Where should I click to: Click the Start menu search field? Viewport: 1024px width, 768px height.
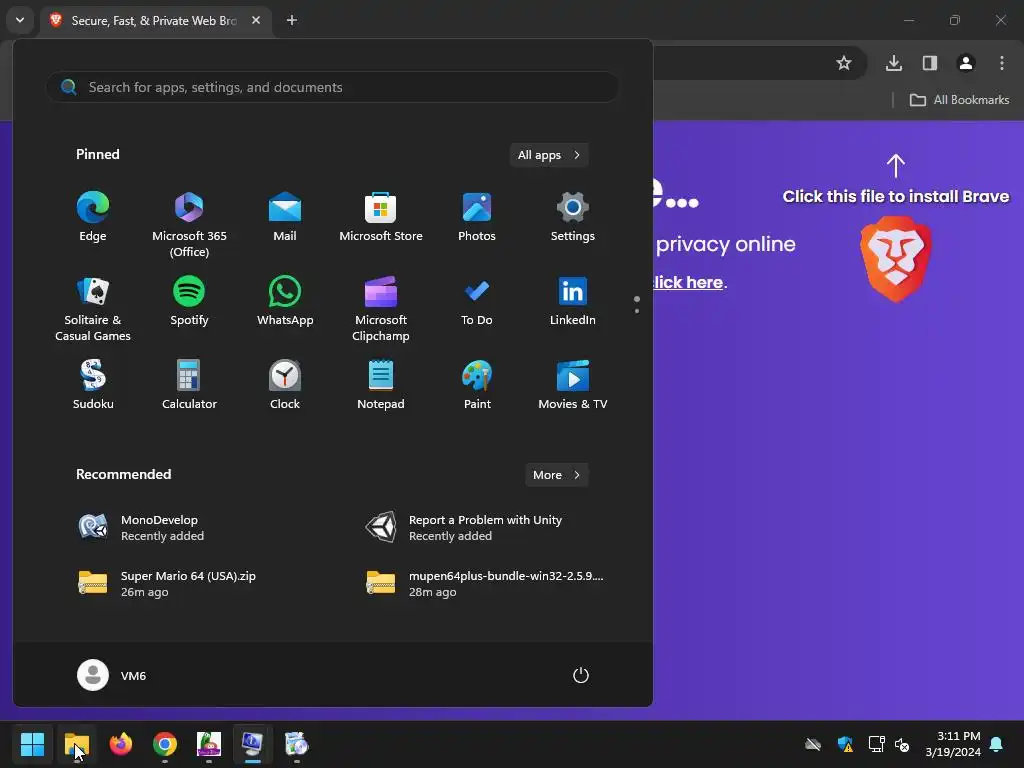pos(332,87)
